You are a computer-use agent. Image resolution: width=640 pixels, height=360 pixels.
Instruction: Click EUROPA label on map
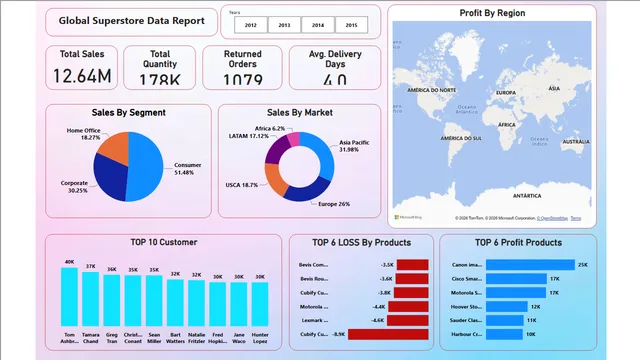click(506, 93)
